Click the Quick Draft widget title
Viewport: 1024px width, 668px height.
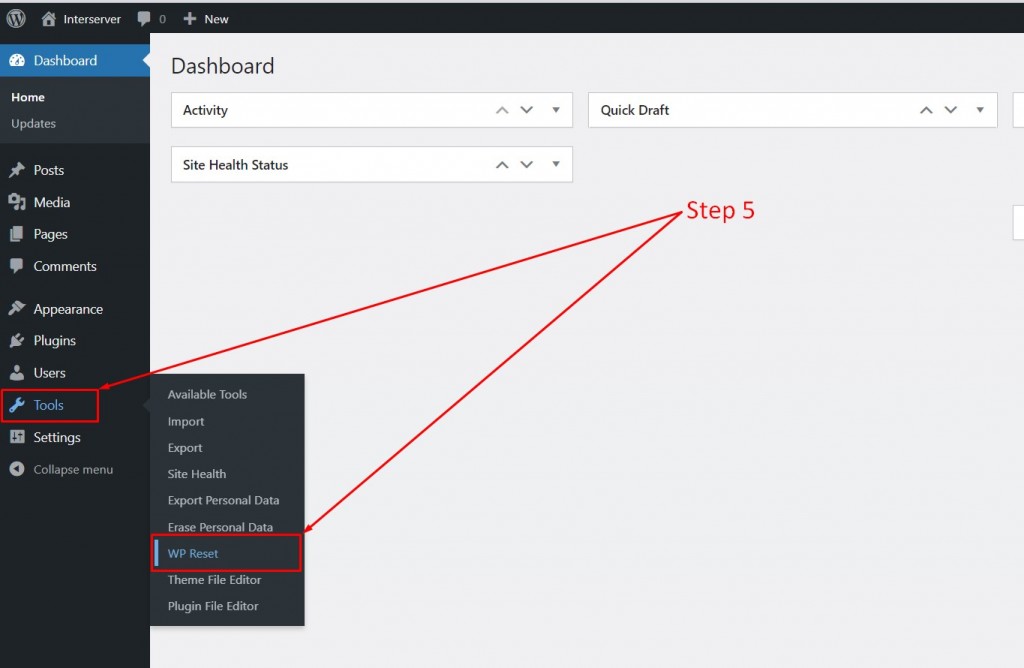pos(635,110)
